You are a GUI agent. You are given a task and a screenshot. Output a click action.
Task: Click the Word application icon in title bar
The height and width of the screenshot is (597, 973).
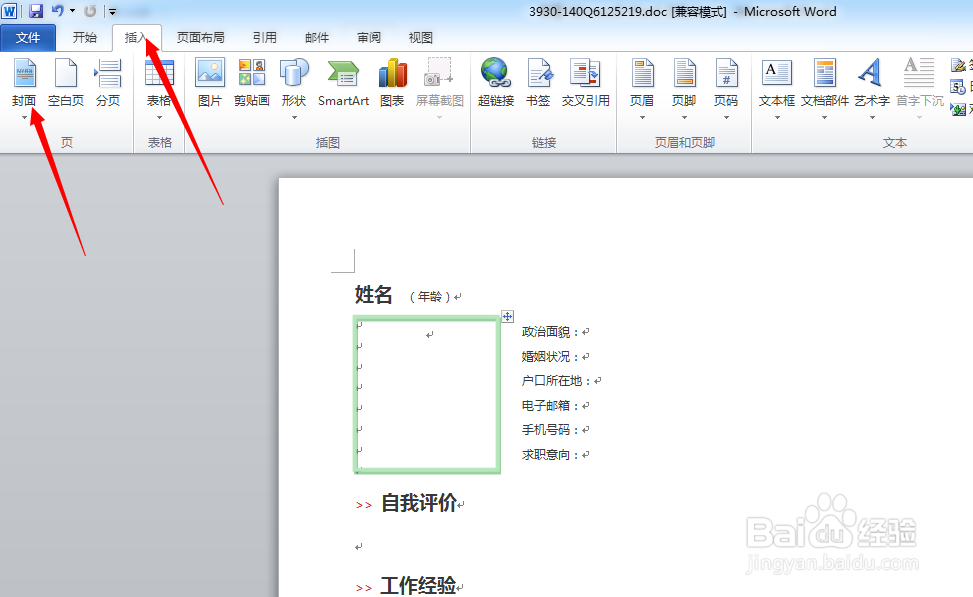[x=9, y=11]
